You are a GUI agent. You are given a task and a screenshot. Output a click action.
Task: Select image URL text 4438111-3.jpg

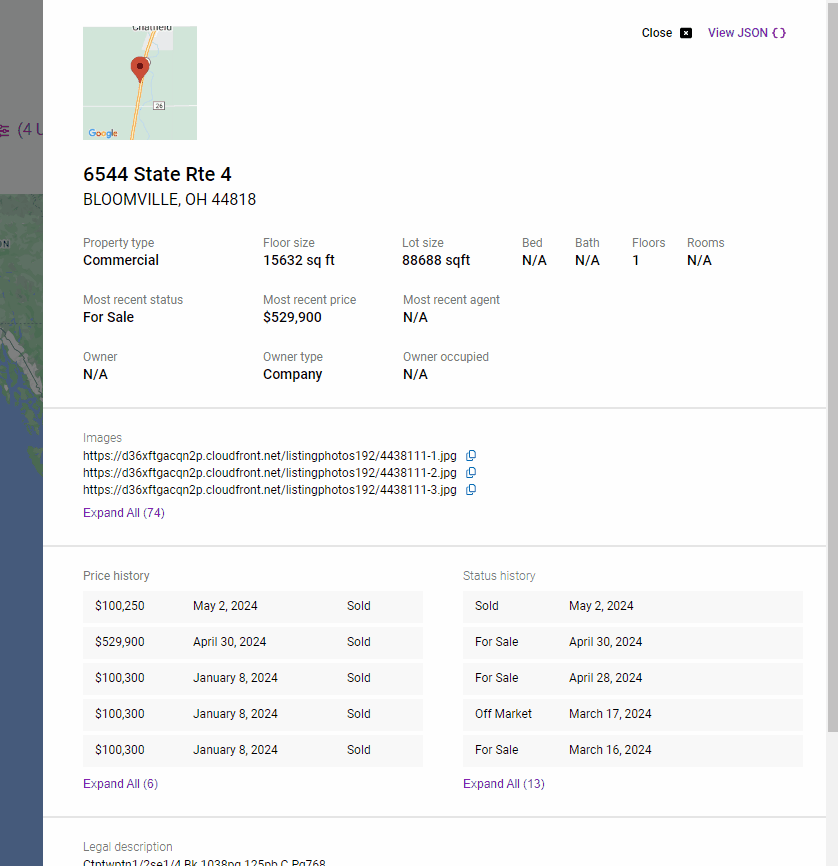(x=270, y=490)
